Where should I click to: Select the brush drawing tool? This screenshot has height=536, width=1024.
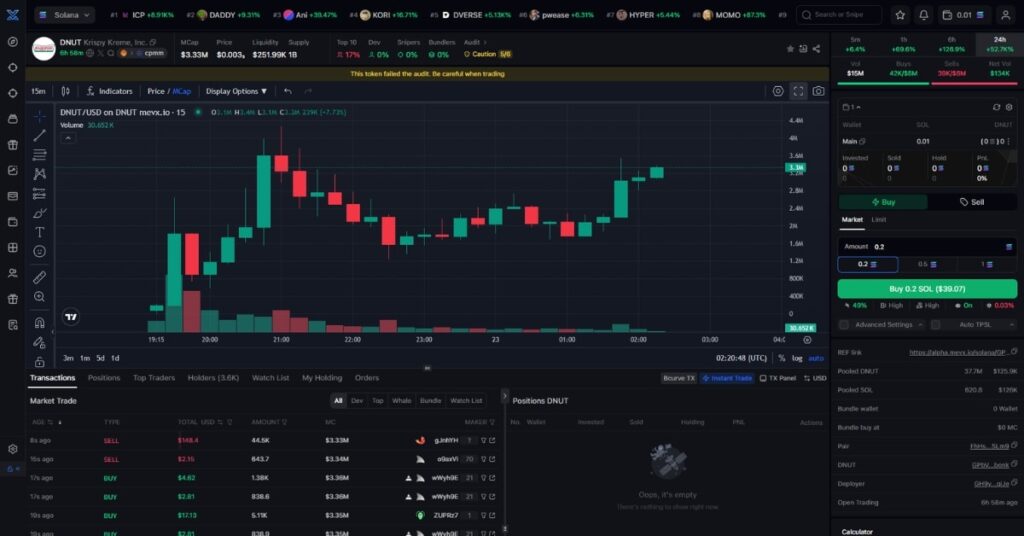[40, 213]
